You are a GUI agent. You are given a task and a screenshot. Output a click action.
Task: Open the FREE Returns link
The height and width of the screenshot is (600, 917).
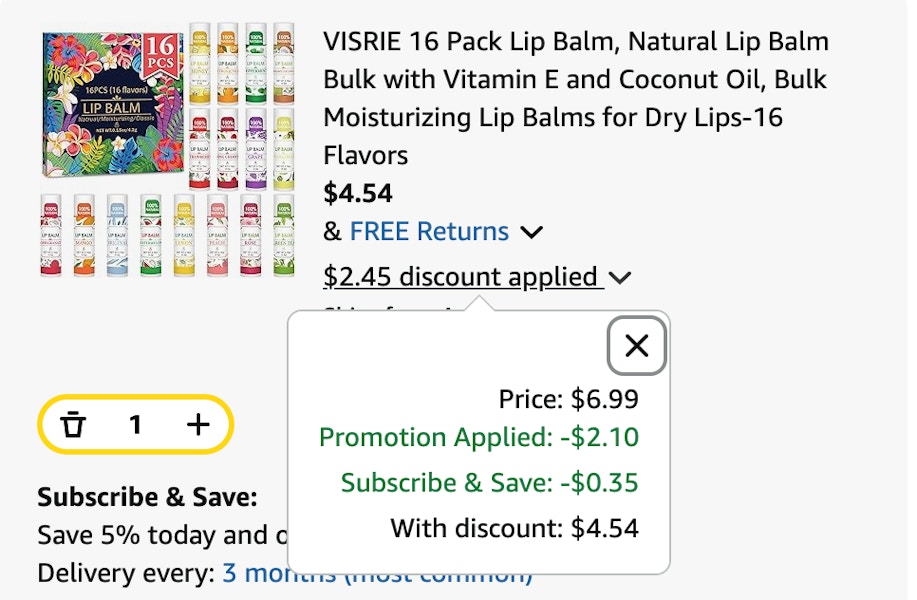[x=429, y=232]
